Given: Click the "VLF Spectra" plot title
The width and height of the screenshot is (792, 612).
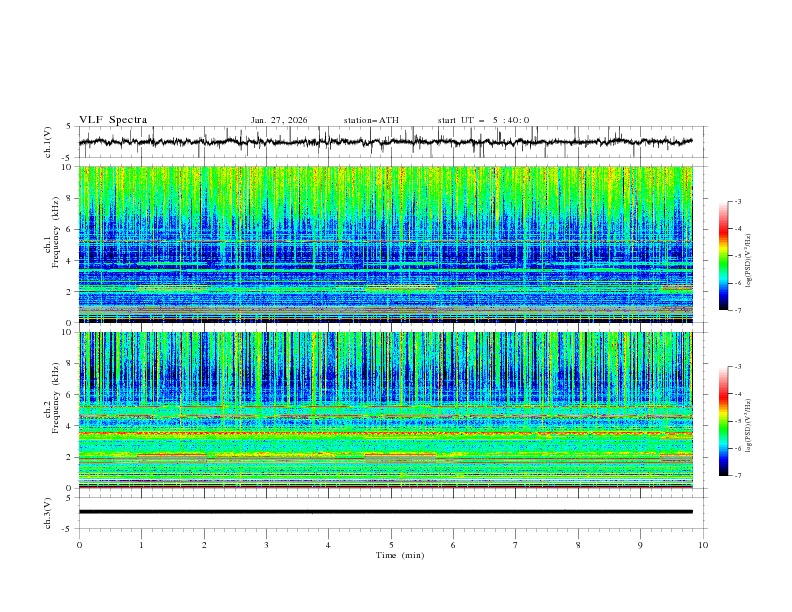Looking at the screenshot, I should [113, 120].
